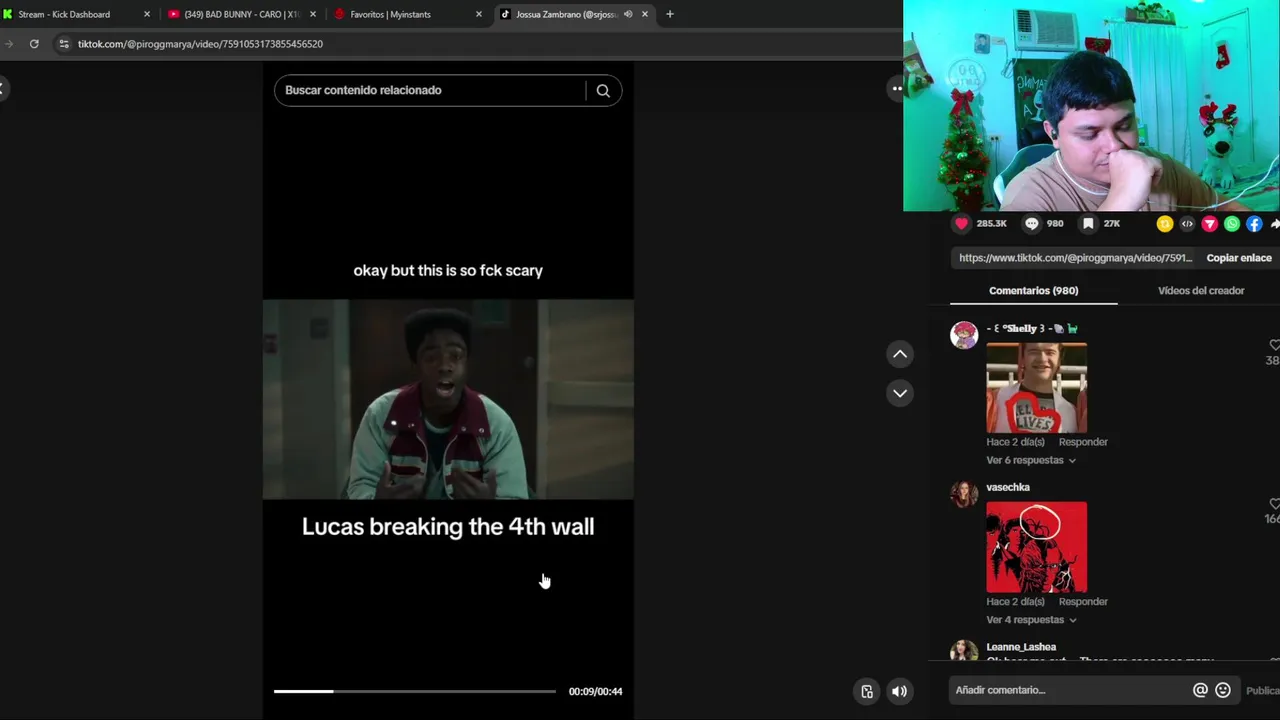Close the Favoritos Myinstants tab
Screen dimensions: 1280x720
coord(478,14)
